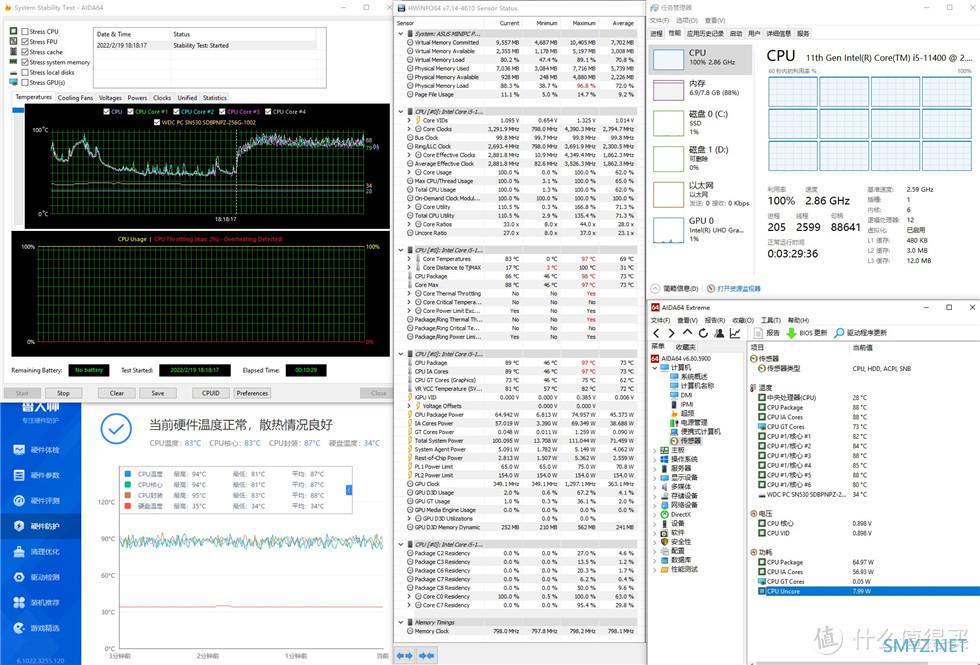
Task: Click the blue CPU温度 legend swatch
Action: [x=128, y=474]
